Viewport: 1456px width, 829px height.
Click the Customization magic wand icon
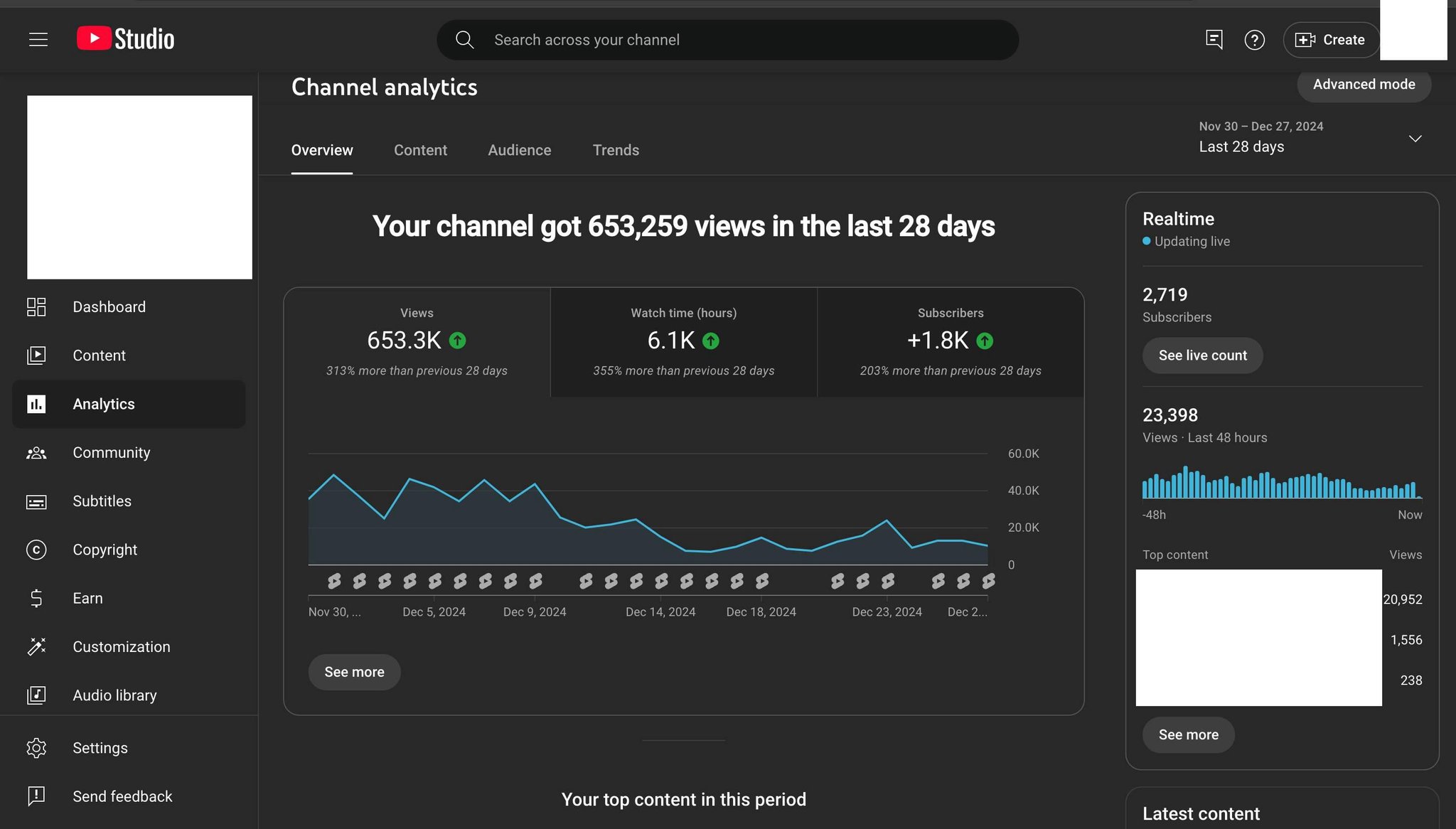(36, 647)
